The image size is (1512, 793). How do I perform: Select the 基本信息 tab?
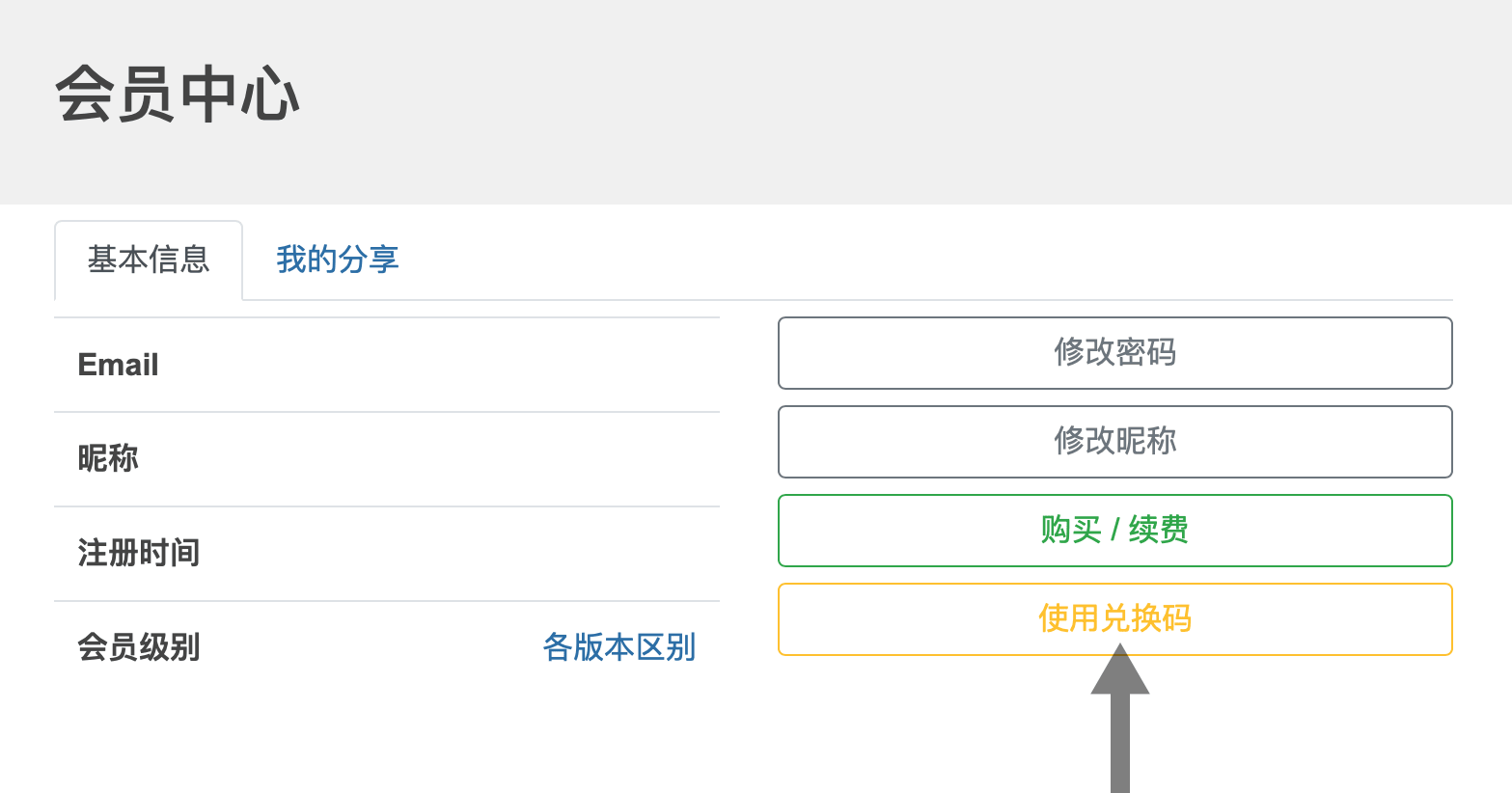149,260
